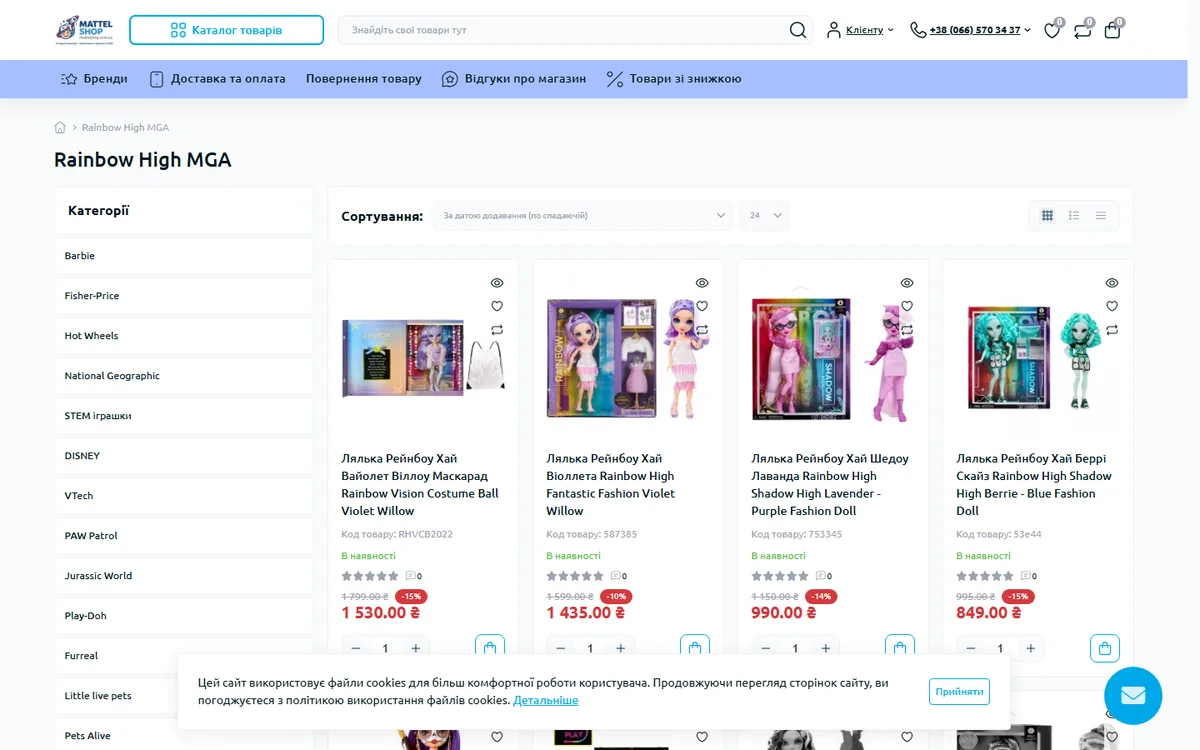Decrease quantity for 990.00 ₴ doll
Image resolution: width=1200 pixels, height=750 pixels.
[x=766, y=648]
